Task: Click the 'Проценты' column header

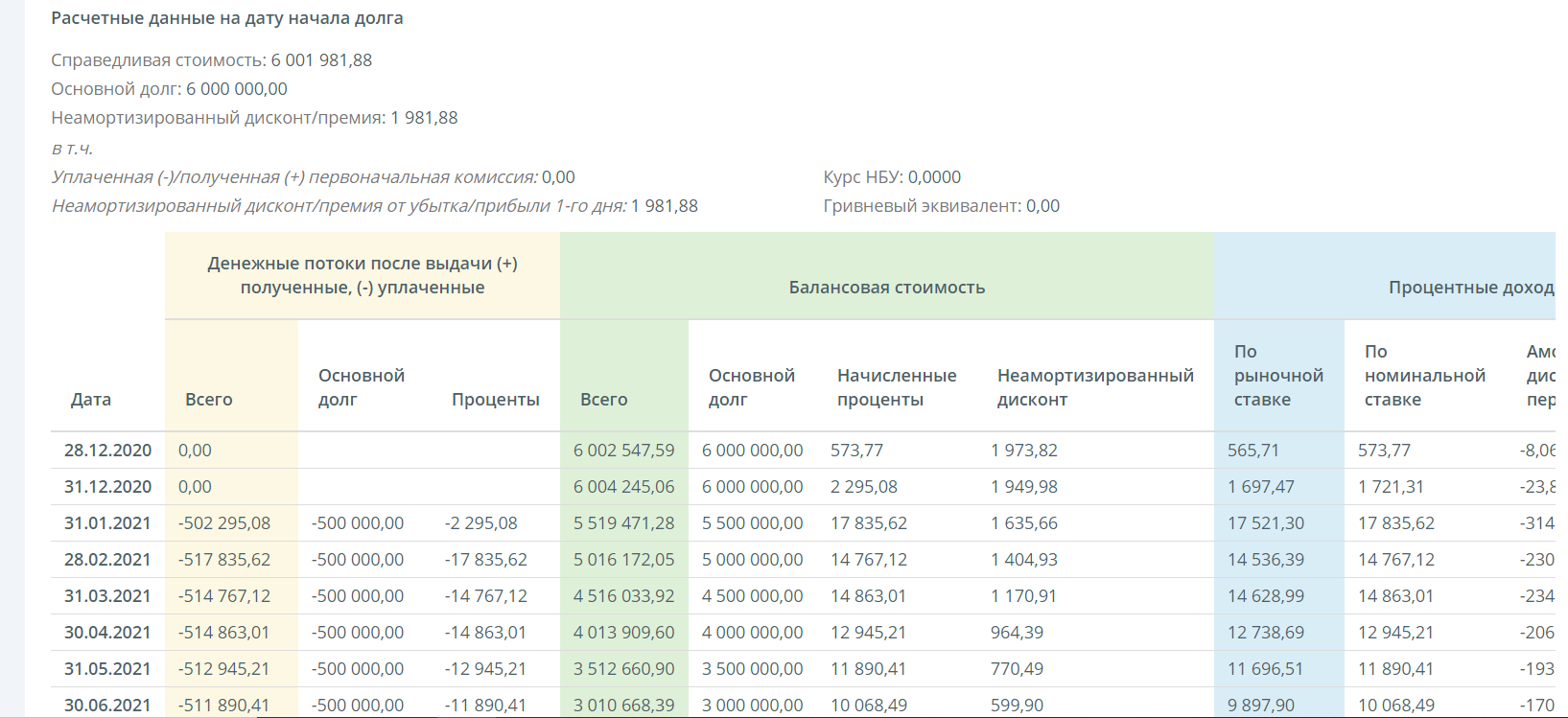Action: click(x=496, y=400)
